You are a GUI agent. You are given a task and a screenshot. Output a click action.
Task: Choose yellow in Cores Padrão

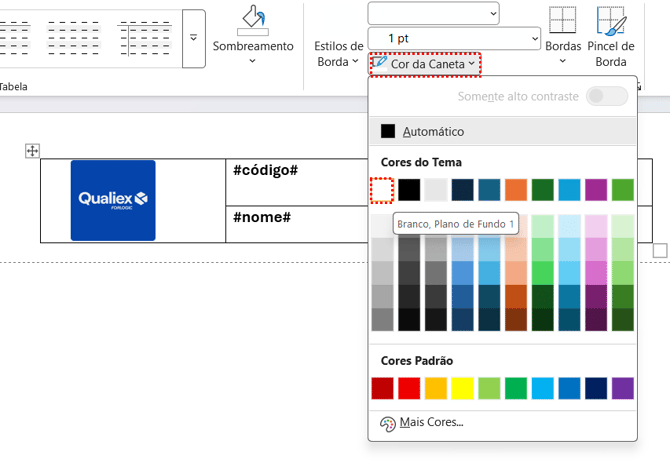[462, 388]
